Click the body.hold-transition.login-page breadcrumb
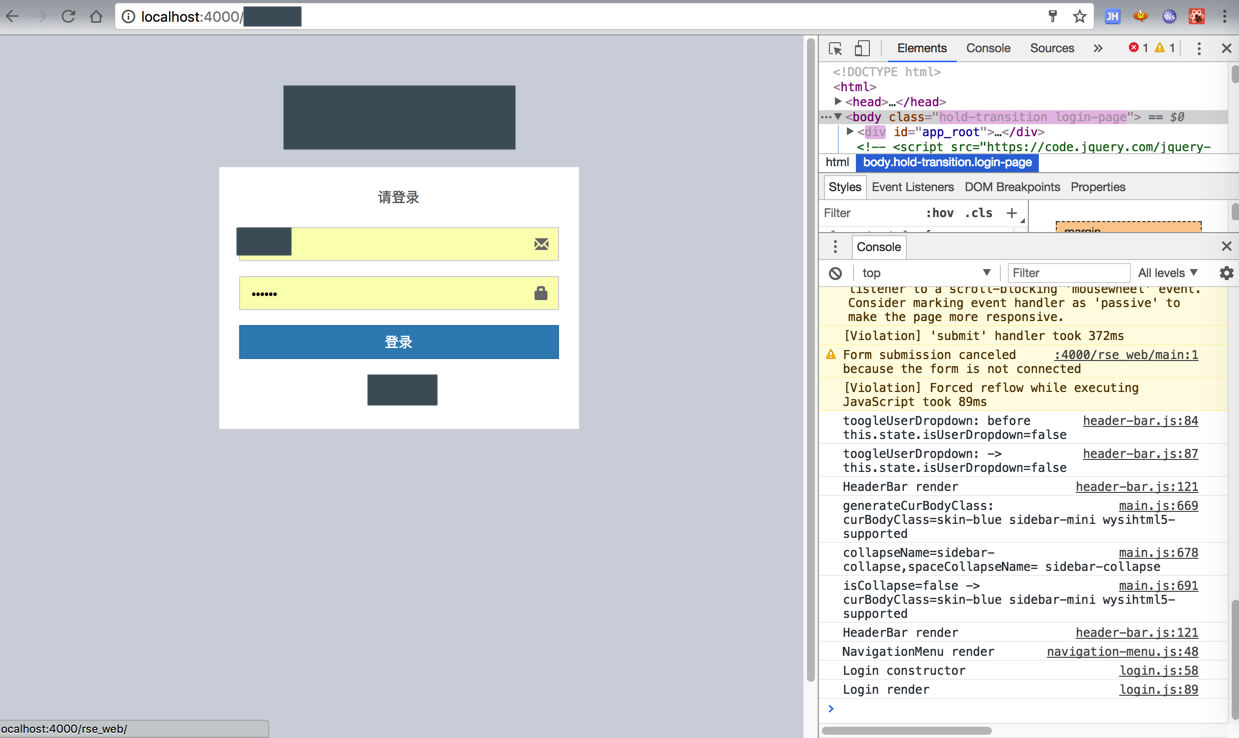Screen dimensions: 1239x738 click(947, 162)
